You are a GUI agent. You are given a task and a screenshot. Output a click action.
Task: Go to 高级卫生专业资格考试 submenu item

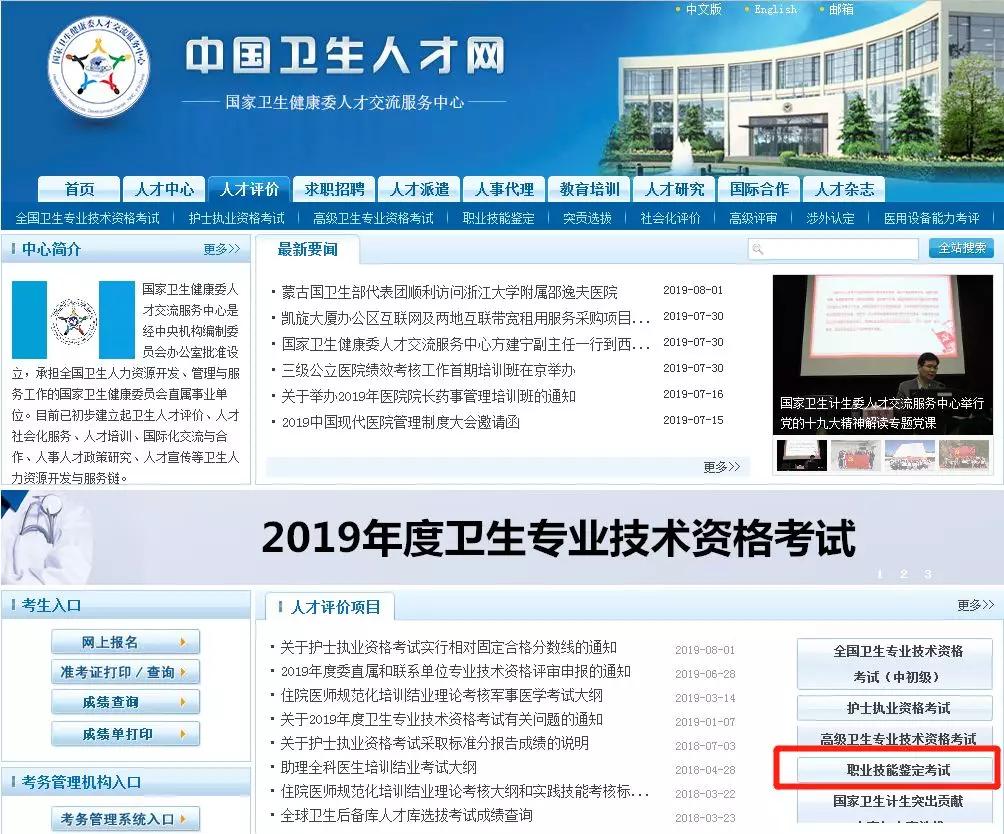pyautogui.click(x=373, y=218)
